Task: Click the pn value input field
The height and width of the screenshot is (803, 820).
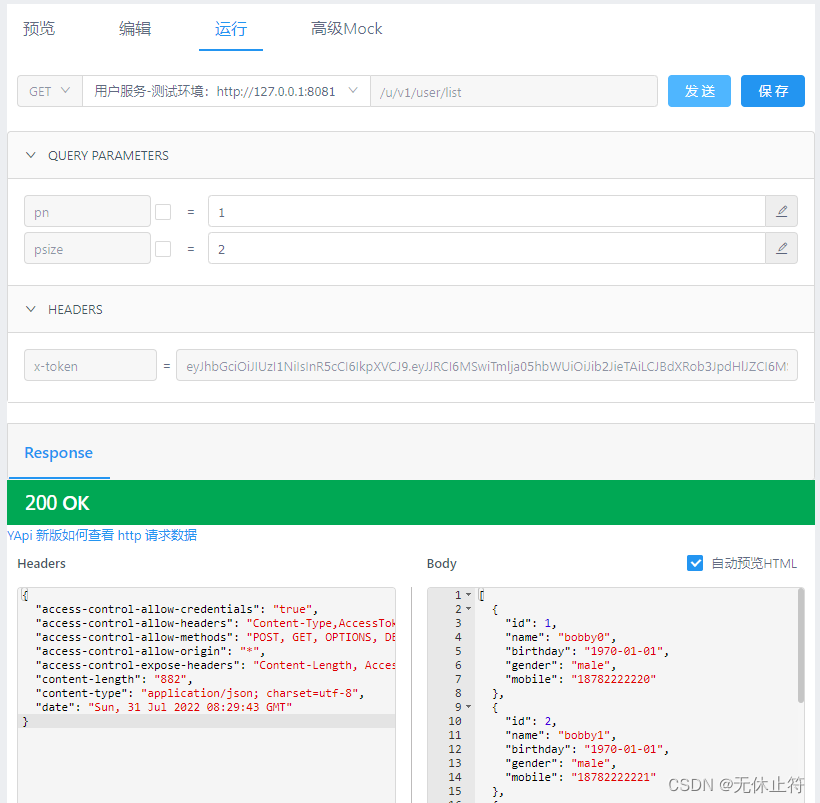Action: pos(487,211)
